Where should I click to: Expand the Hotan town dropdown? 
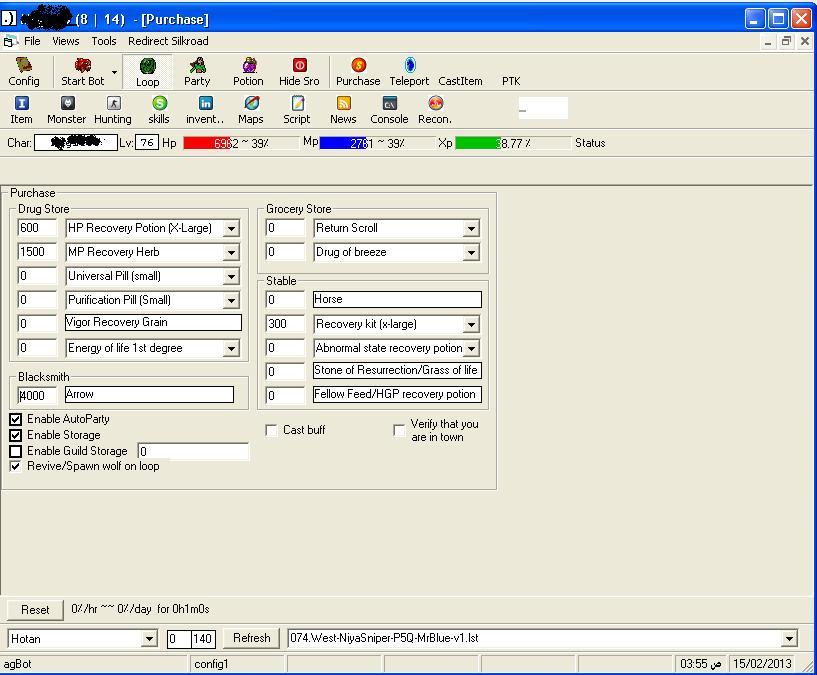[149, 639]
